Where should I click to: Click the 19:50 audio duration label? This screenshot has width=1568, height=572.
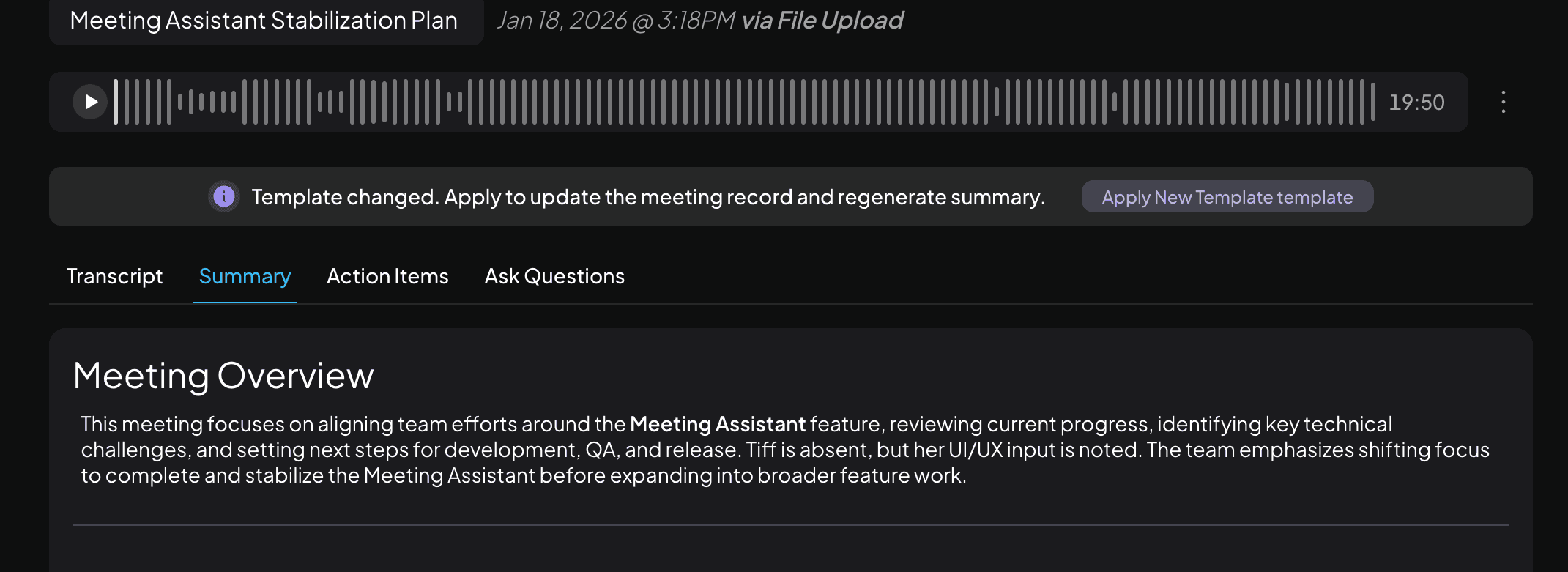click(1416, 103)
